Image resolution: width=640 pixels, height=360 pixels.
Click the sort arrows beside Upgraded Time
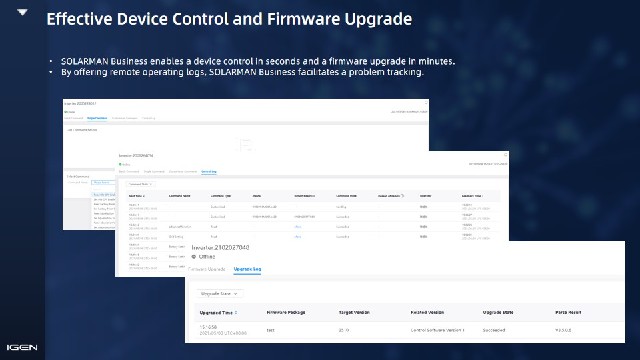click(236, 313)
